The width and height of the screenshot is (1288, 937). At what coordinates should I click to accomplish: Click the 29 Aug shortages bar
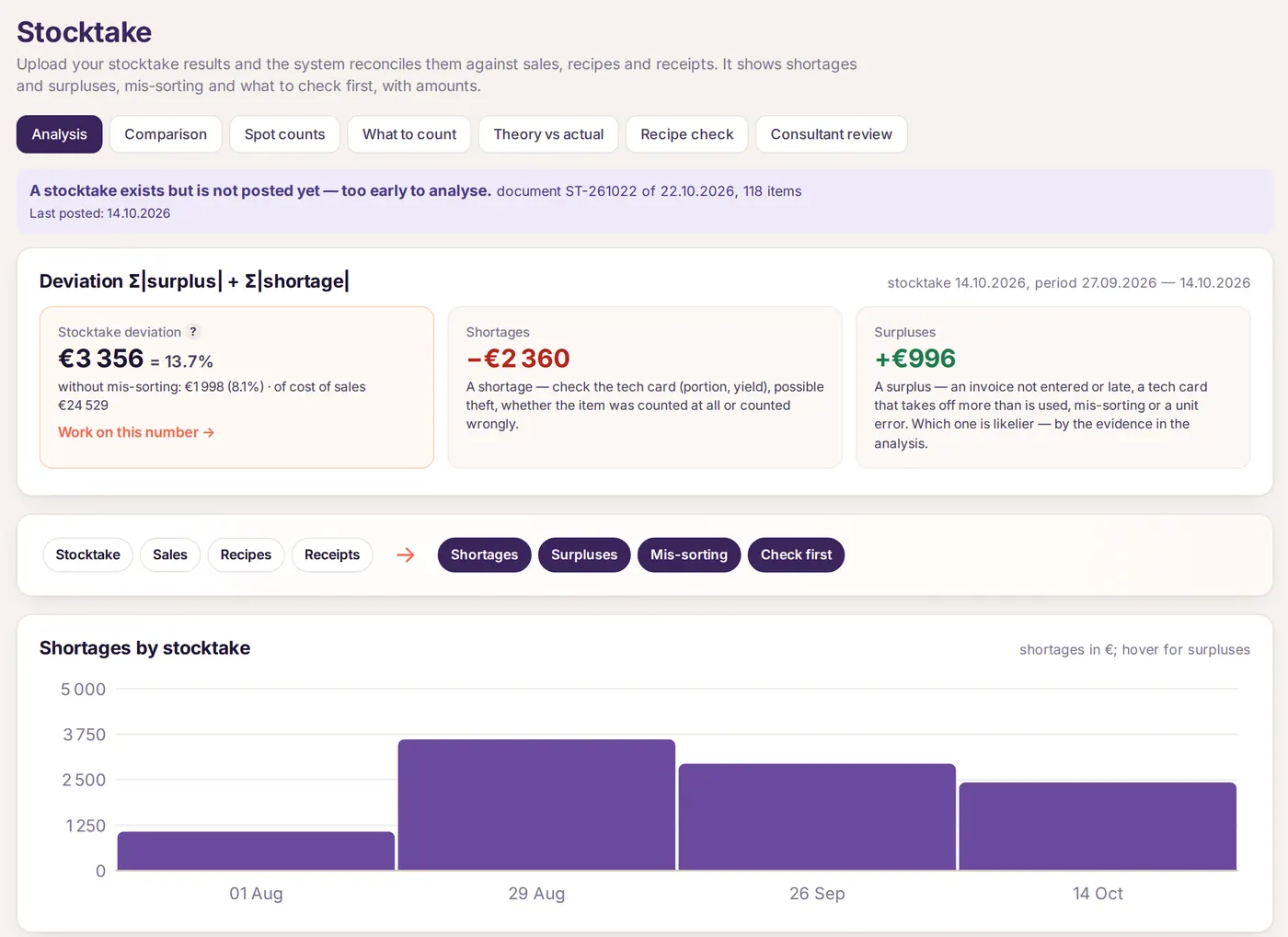click(536, 805)
